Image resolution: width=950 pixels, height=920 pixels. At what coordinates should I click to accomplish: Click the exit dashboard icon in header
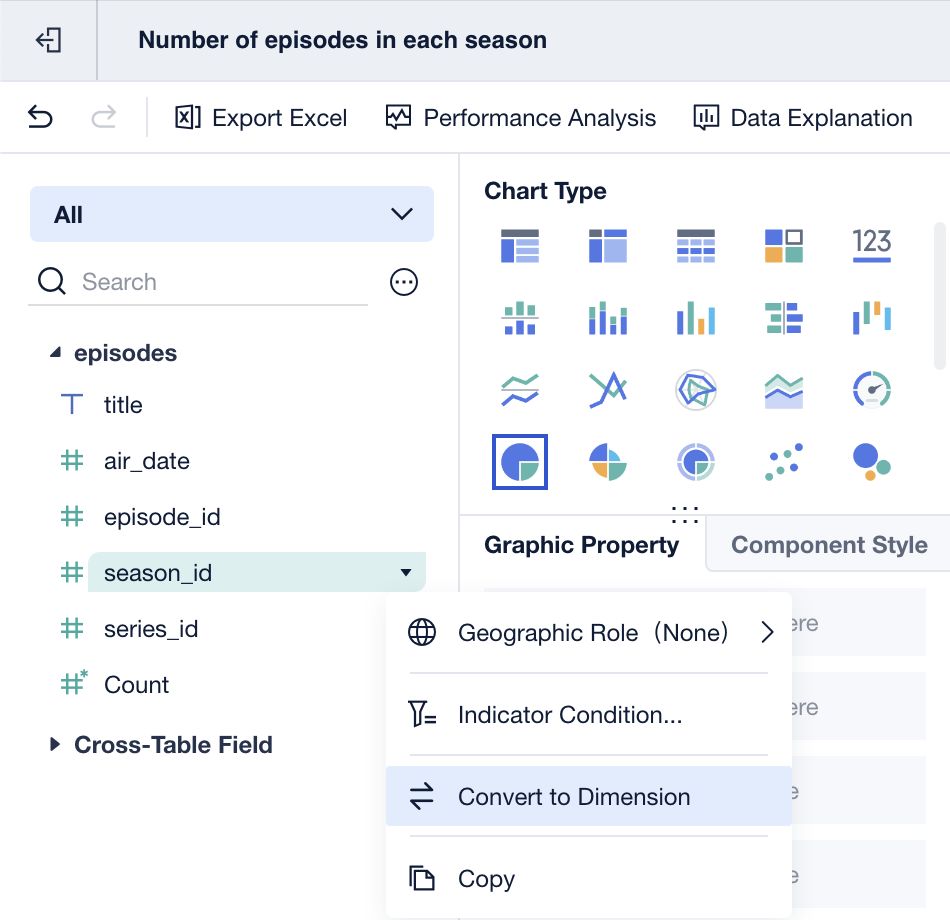pyautogui.click(x=48, y=40)
